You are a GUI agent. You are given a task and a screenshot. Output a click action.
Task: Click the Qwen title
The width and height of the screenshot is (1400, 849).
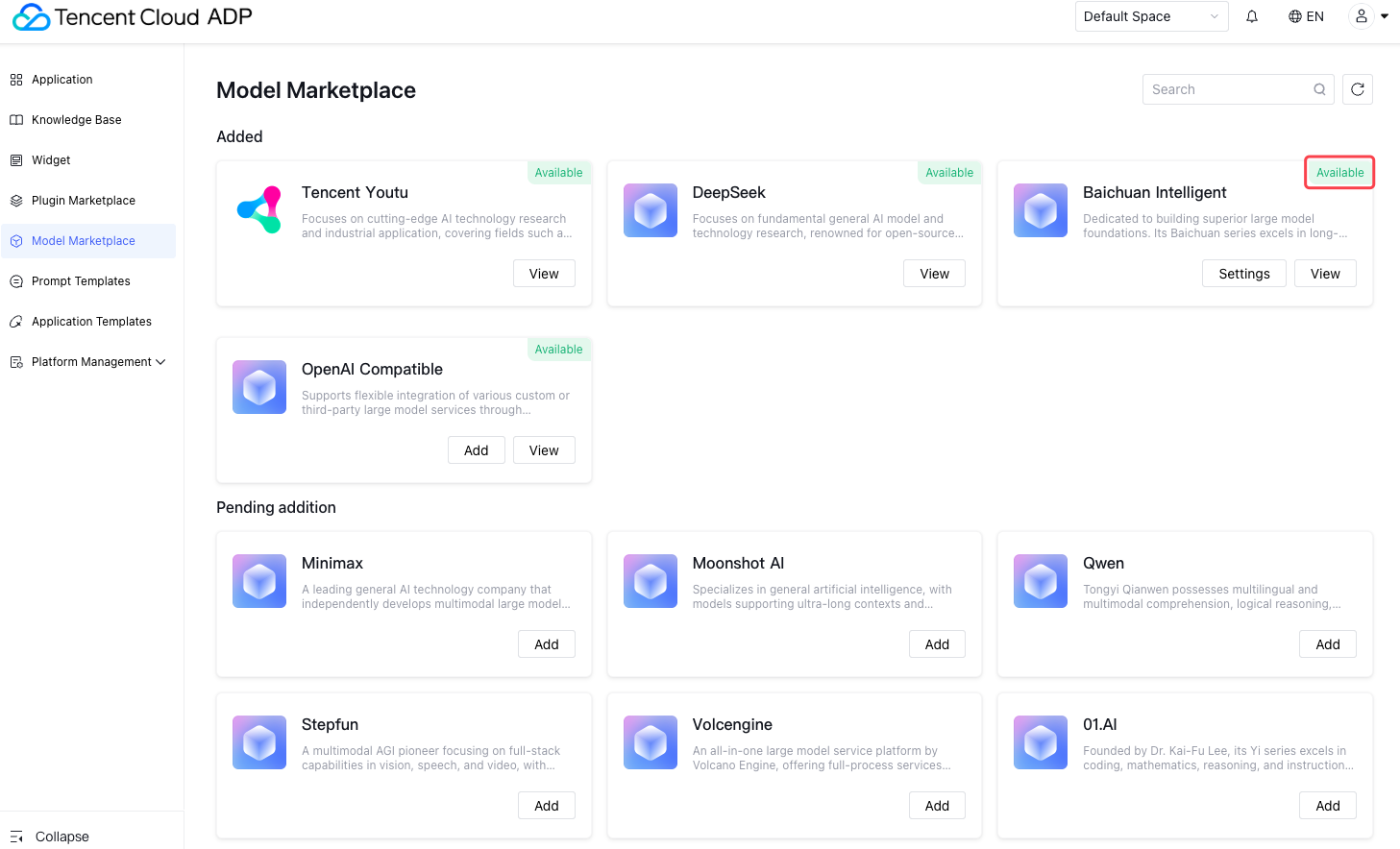[1103, 563]
